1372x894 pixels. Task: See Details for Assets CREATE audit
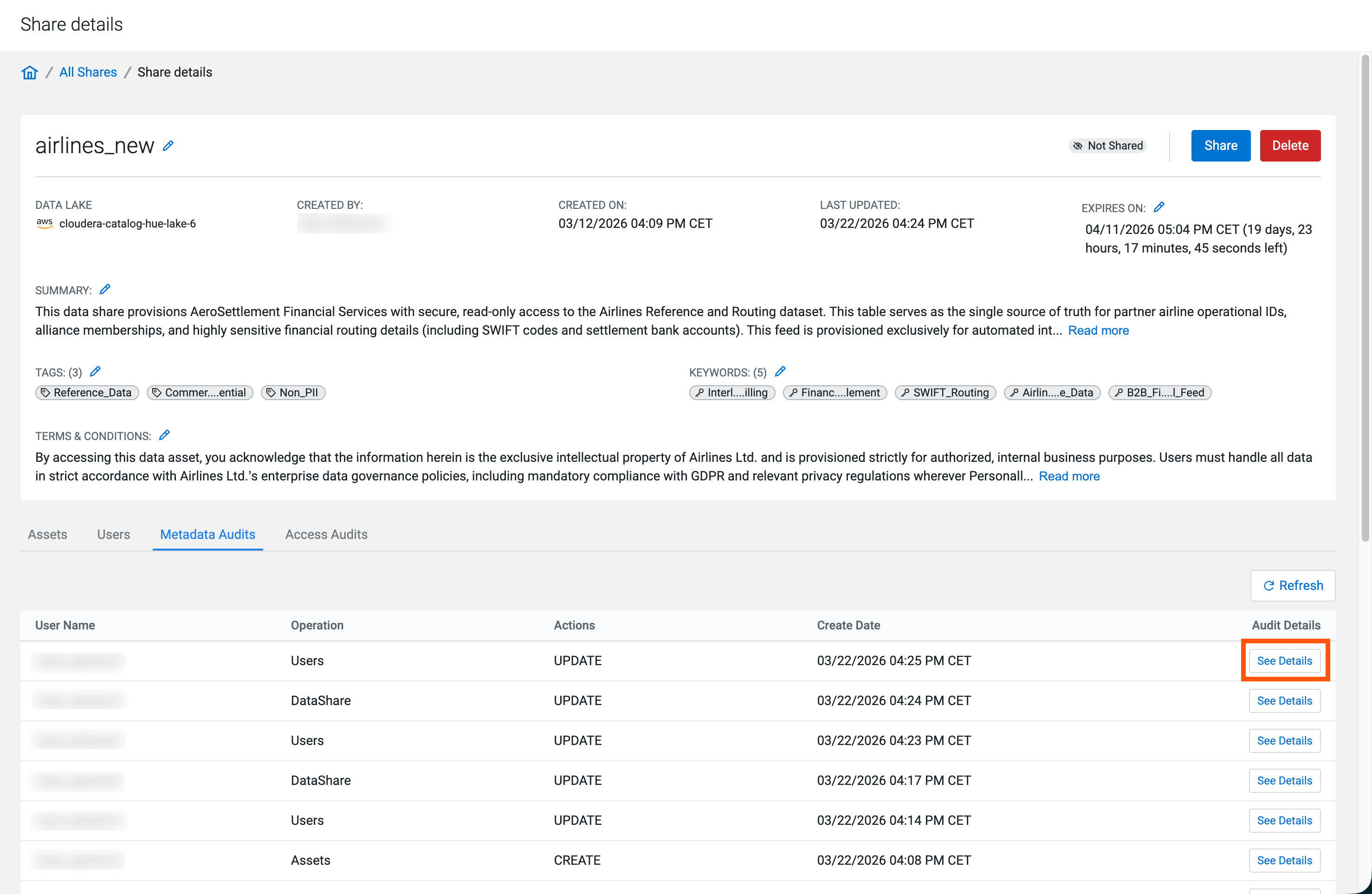(x=1284, y=860)
